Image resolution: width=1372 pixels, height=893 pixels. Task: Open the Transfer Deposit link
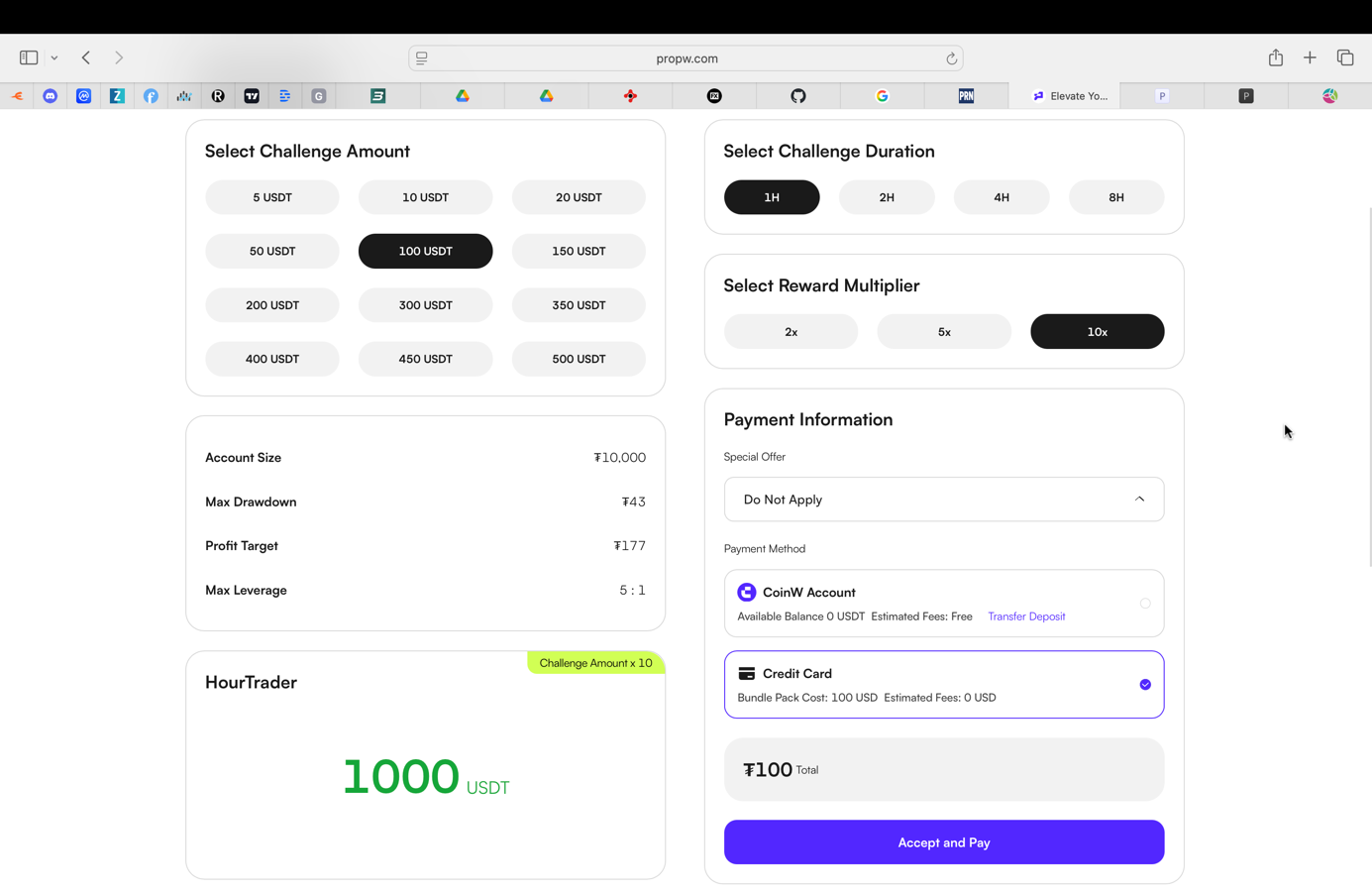tap(1025, 616)
